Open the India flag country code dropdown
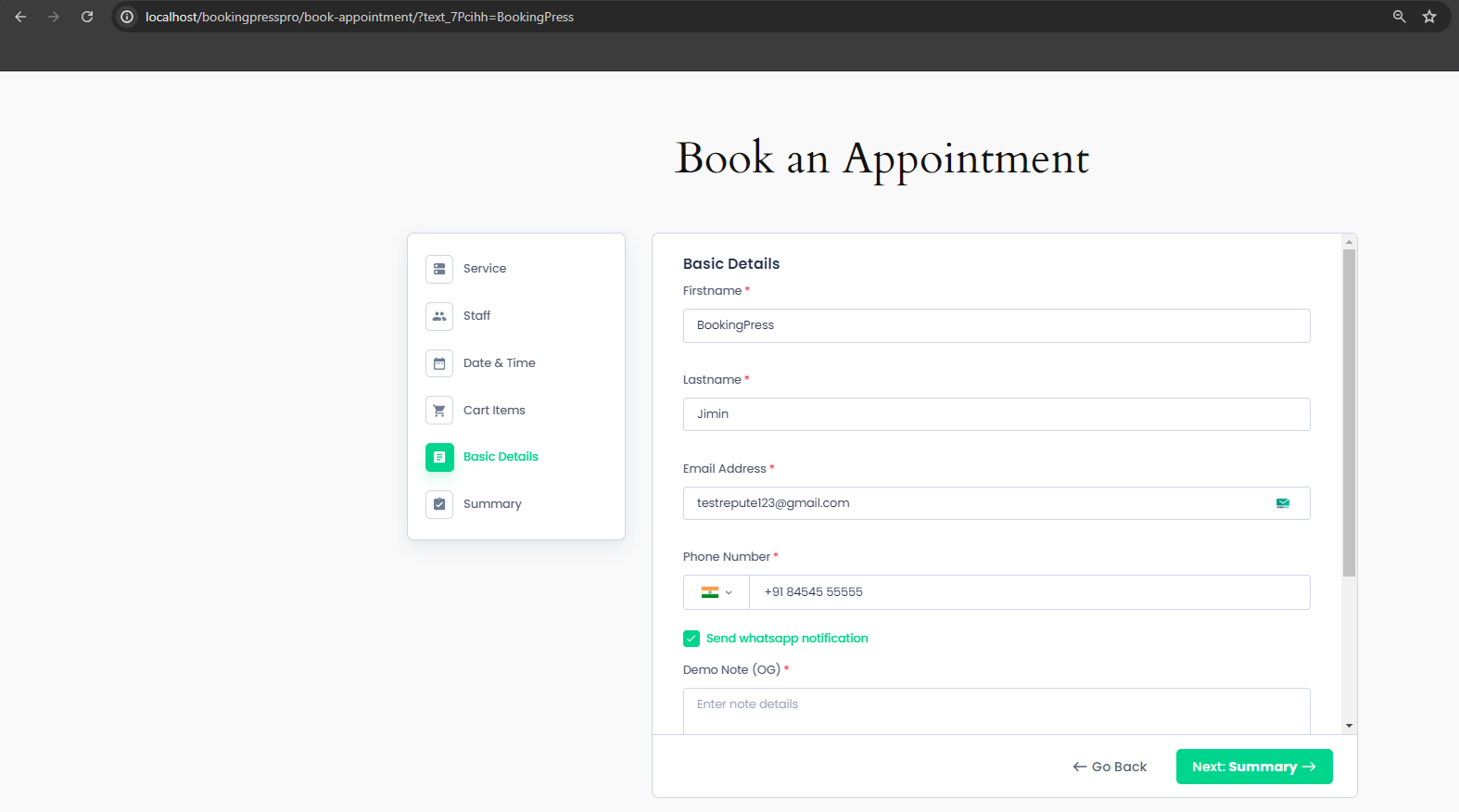1459x812 pixels. click(x=717, y=592)
